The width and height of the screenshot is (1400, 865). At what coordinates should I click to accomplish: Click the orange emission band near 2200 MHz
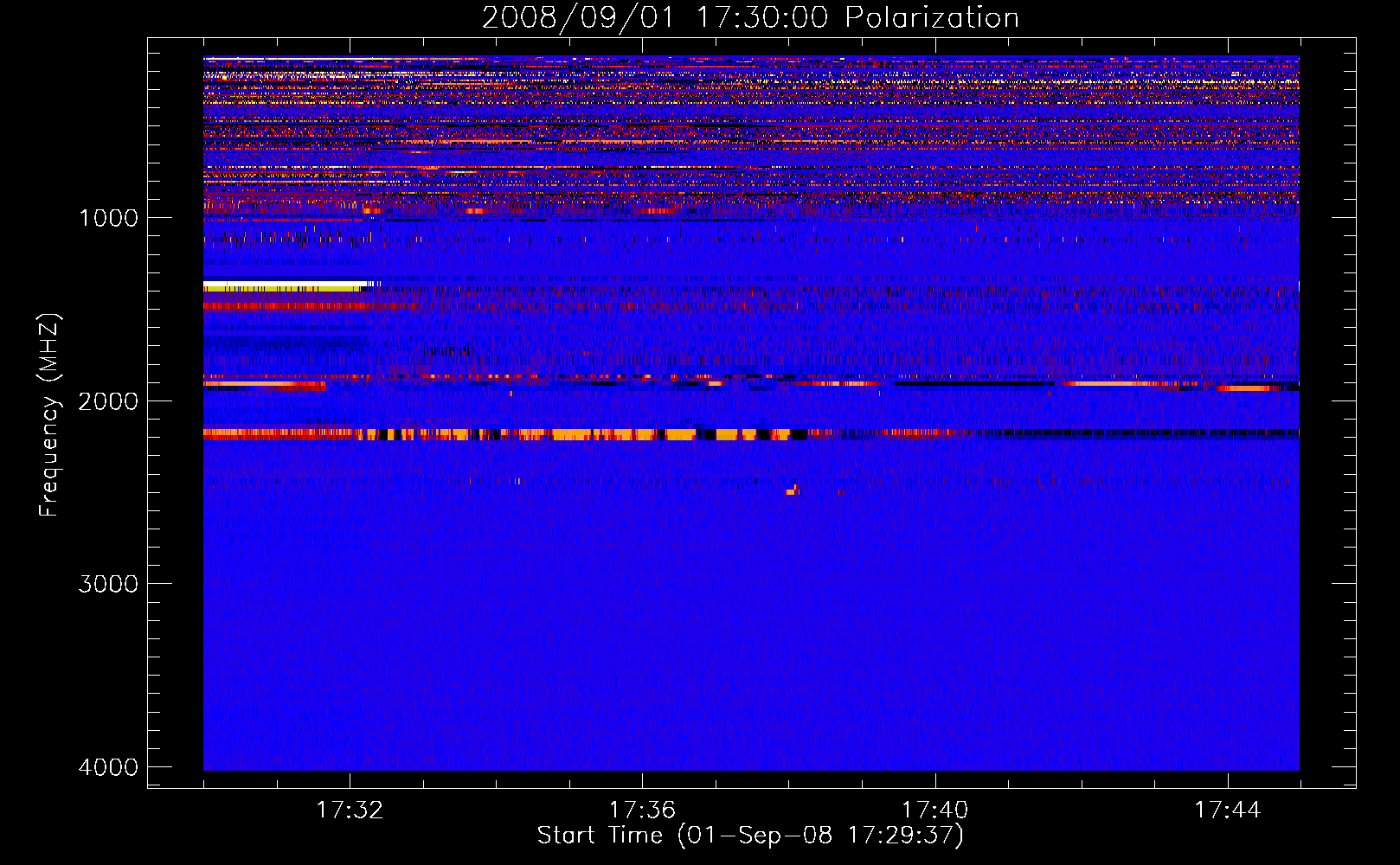pos(506,434)
